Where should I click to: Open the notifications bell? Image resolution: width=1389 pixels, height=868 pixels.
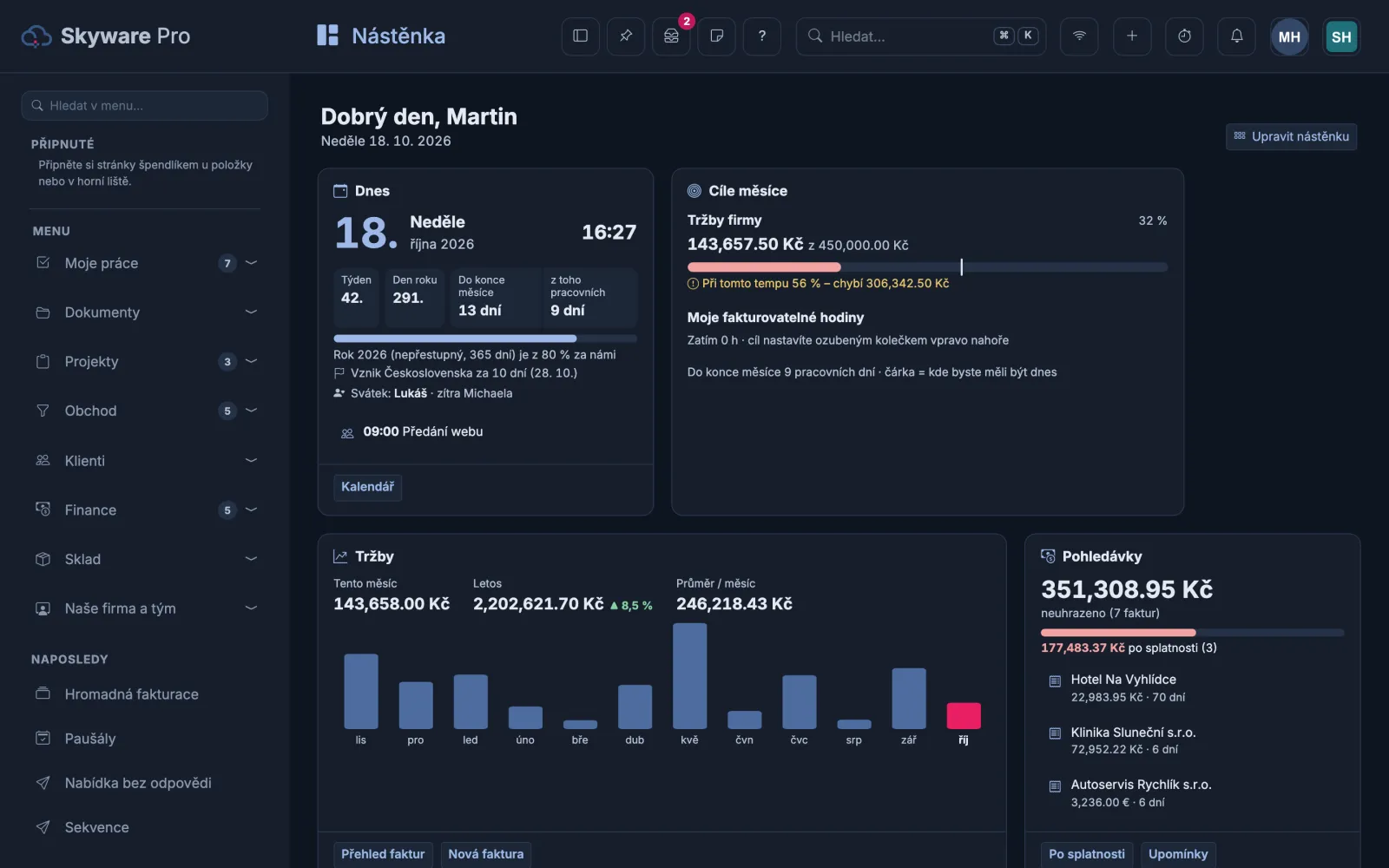[x=1236, y=36]
